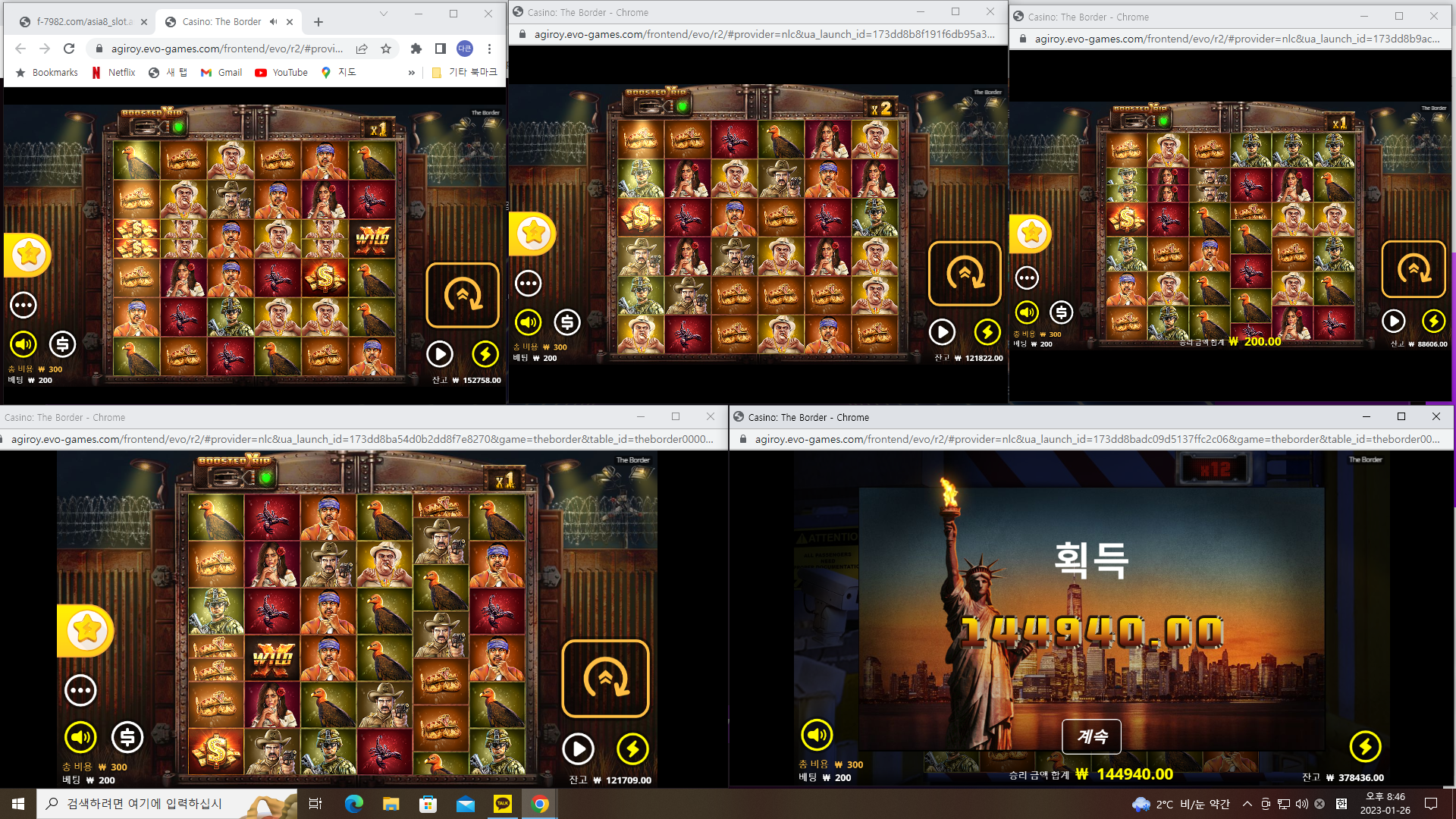Switch to the f-7982.com tab
The height and width of the screenshot is (819, 1456).
[x=82, y=22]
